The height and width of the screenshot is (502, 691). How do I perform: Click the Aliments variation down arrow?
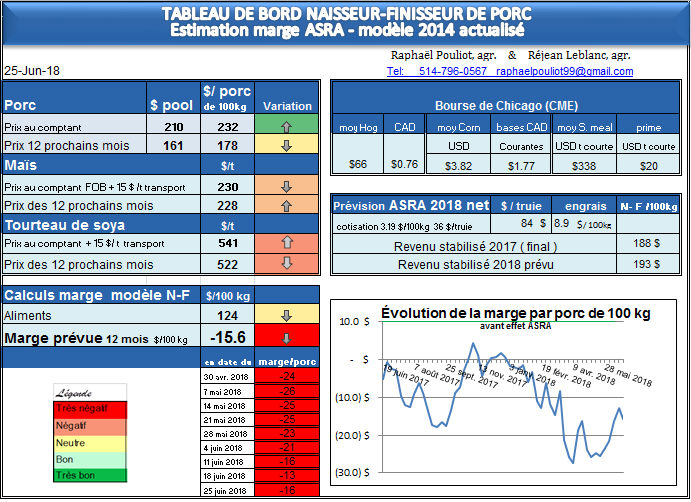click(x=286, y=316)
